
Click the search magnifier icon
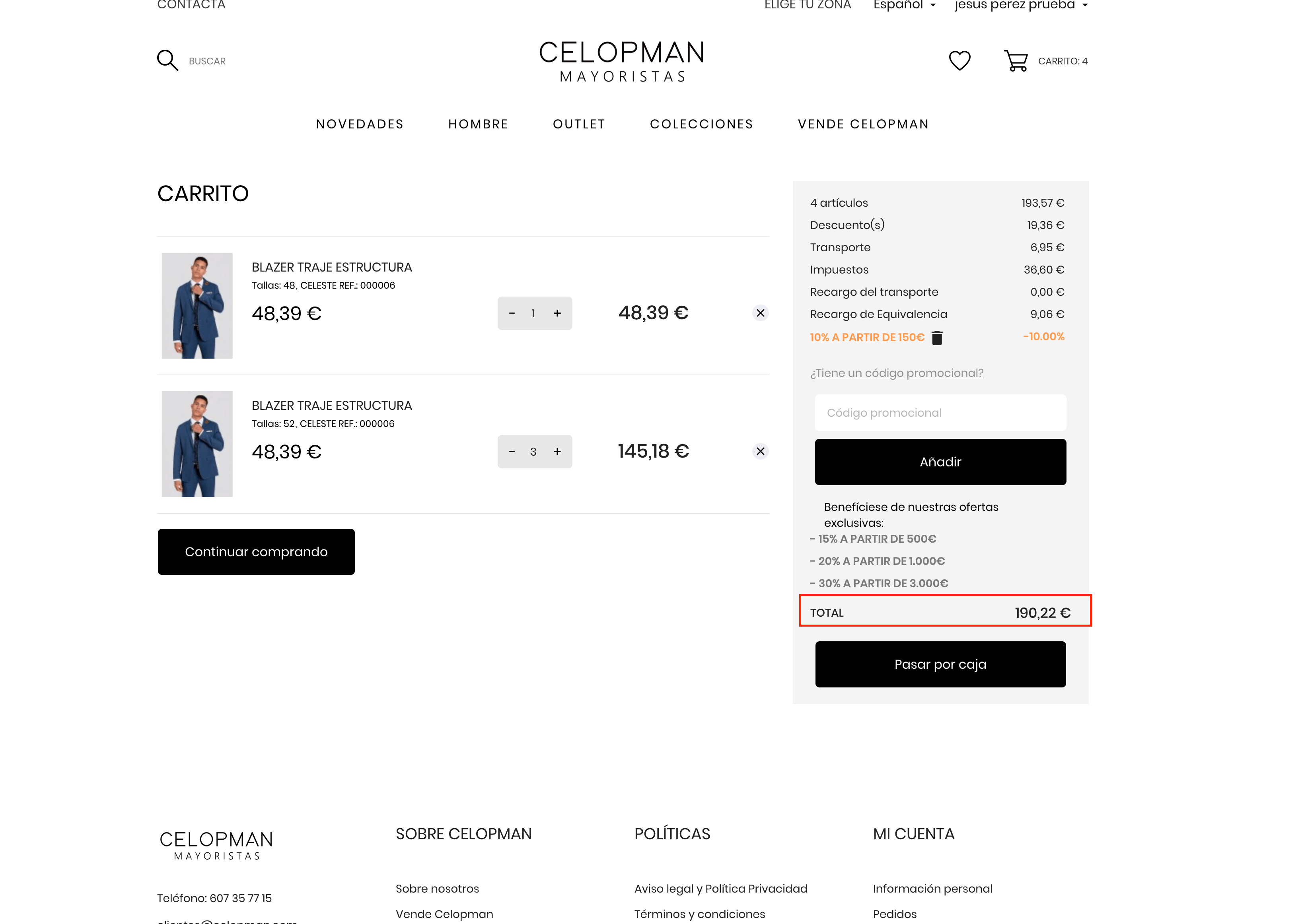pyautogui.click(x=167, y=60)
